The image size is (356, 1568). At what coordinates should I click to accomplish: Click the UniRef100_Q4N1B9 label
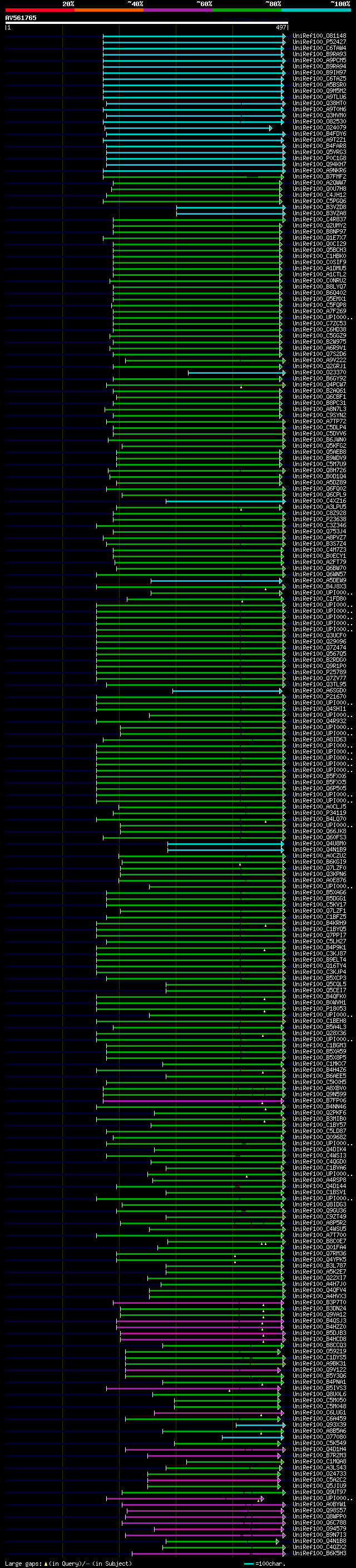pyautogui.click(x=319, y=849)
